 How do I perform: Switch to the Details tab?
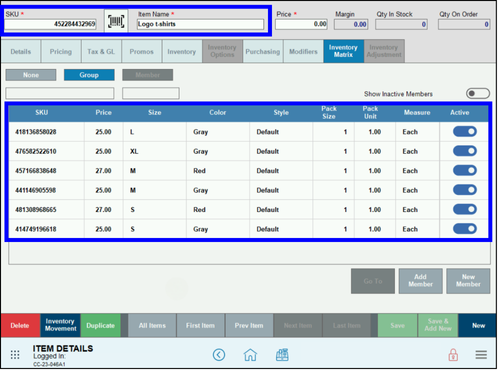point(21,51)
